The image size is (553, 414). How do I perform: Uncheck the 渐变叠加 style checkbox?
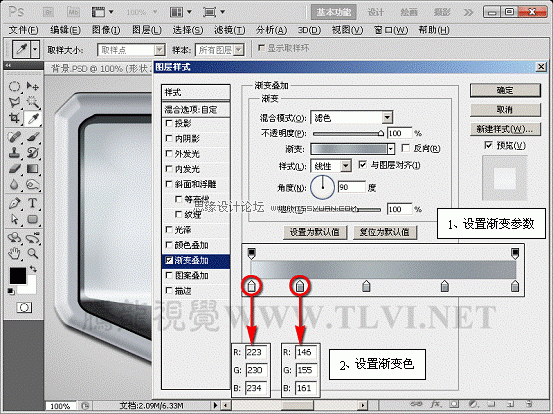click(x=169, y=260)
